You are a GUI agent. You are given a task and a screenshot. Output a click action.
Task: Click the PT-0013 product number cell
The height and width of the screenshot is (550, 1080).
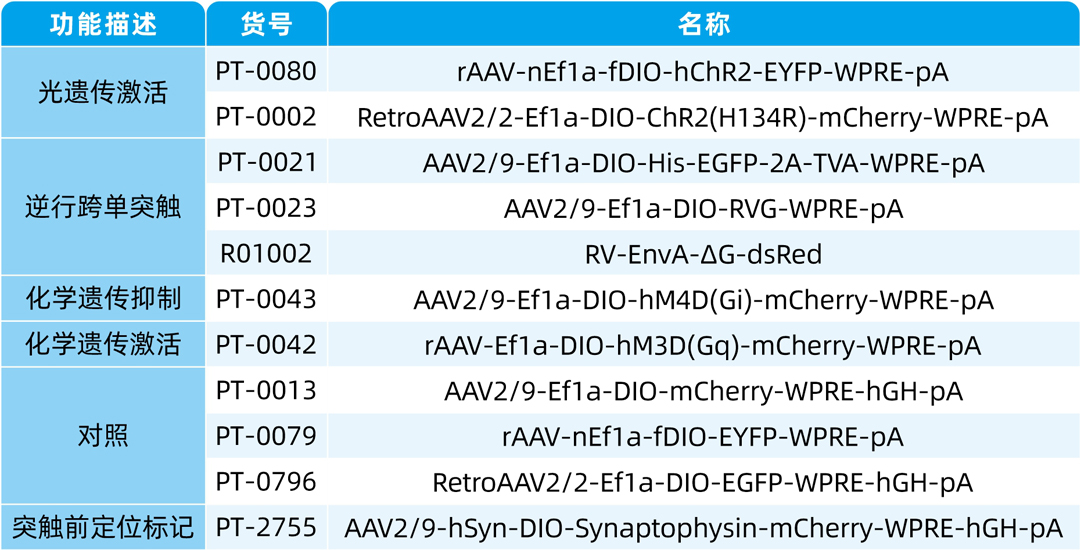(x=266, y=390)
